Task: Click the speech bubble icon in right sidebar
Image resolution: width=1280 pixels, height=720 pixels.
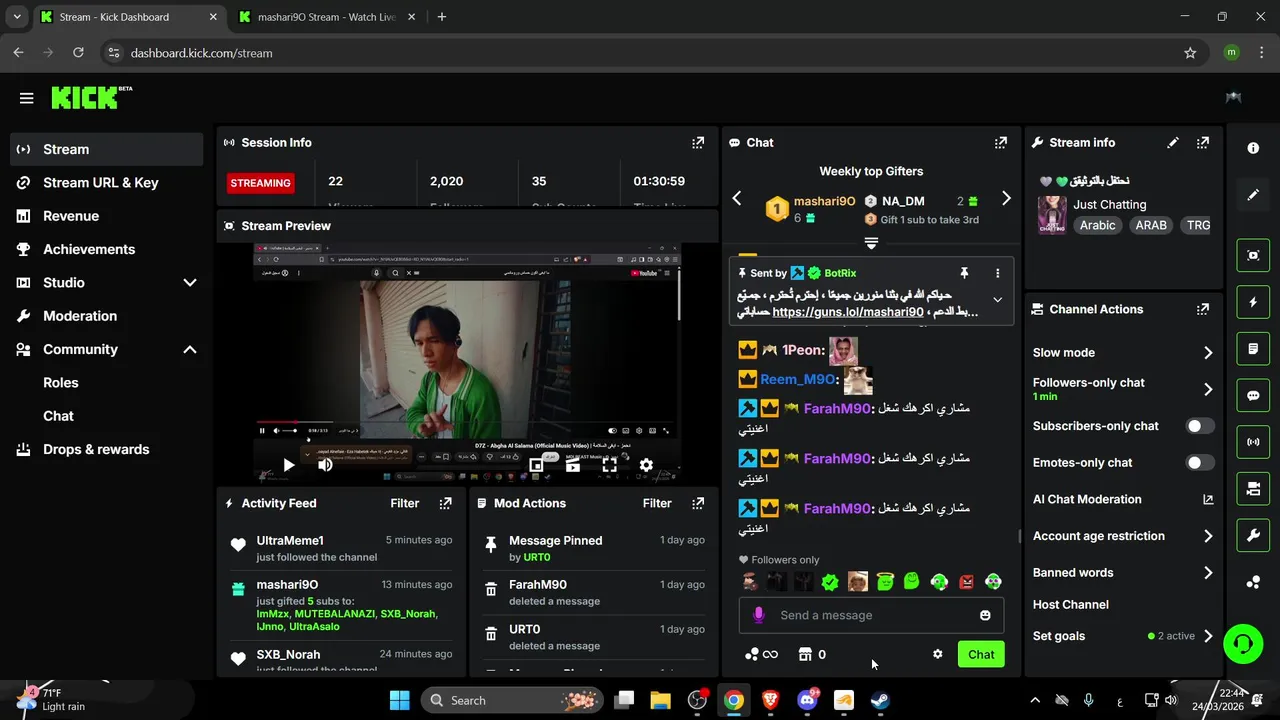Action: click(x=1253, y=395)
